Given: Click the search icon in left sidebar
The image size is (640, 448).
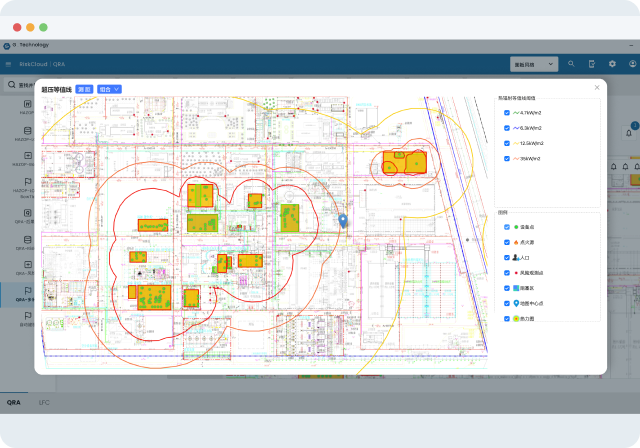Looking at the screenshot, I should [12, 85].
